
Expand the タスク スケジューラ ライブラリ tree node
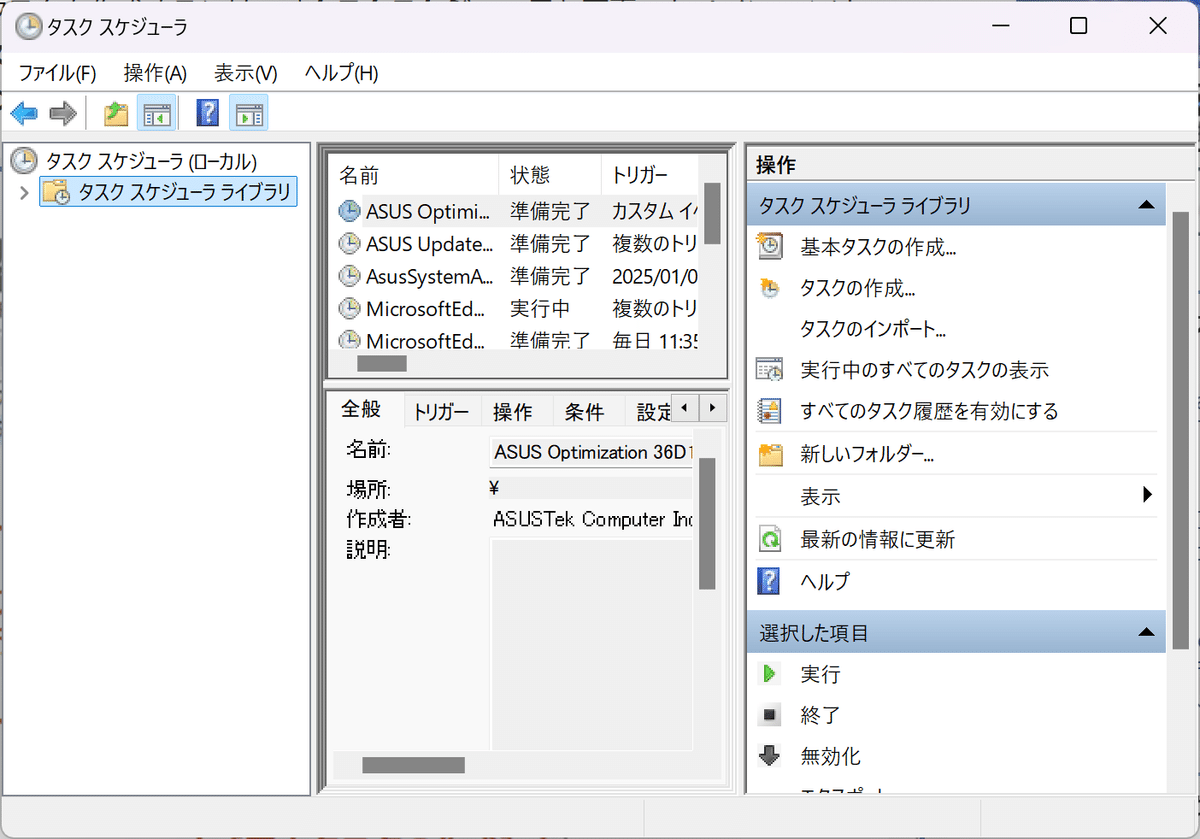coord(24,191)
